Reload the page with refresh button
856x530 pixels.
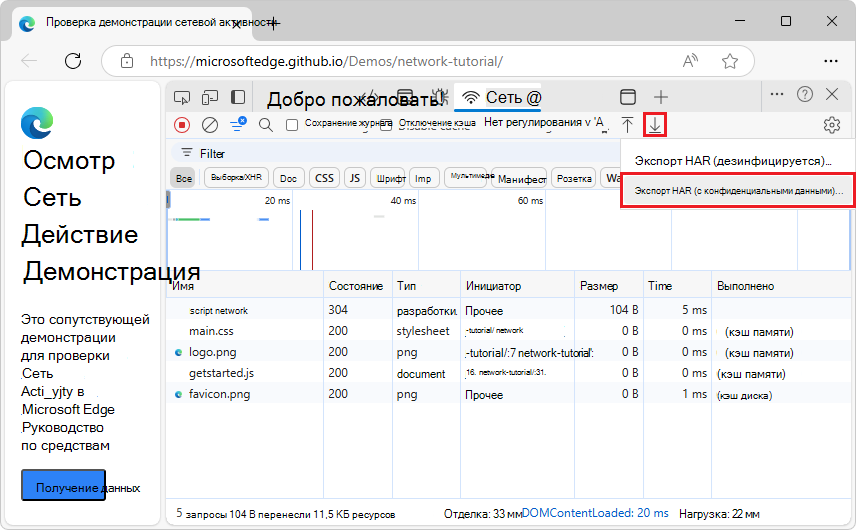click(x=73, y=61)
